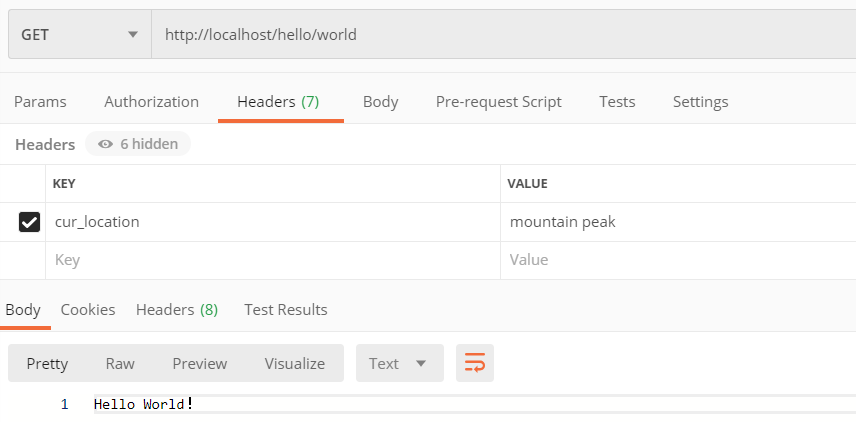Viewport: 856px width, 422px height.
Task: View the response Headers (8) tab
Action: pos(177,310)
